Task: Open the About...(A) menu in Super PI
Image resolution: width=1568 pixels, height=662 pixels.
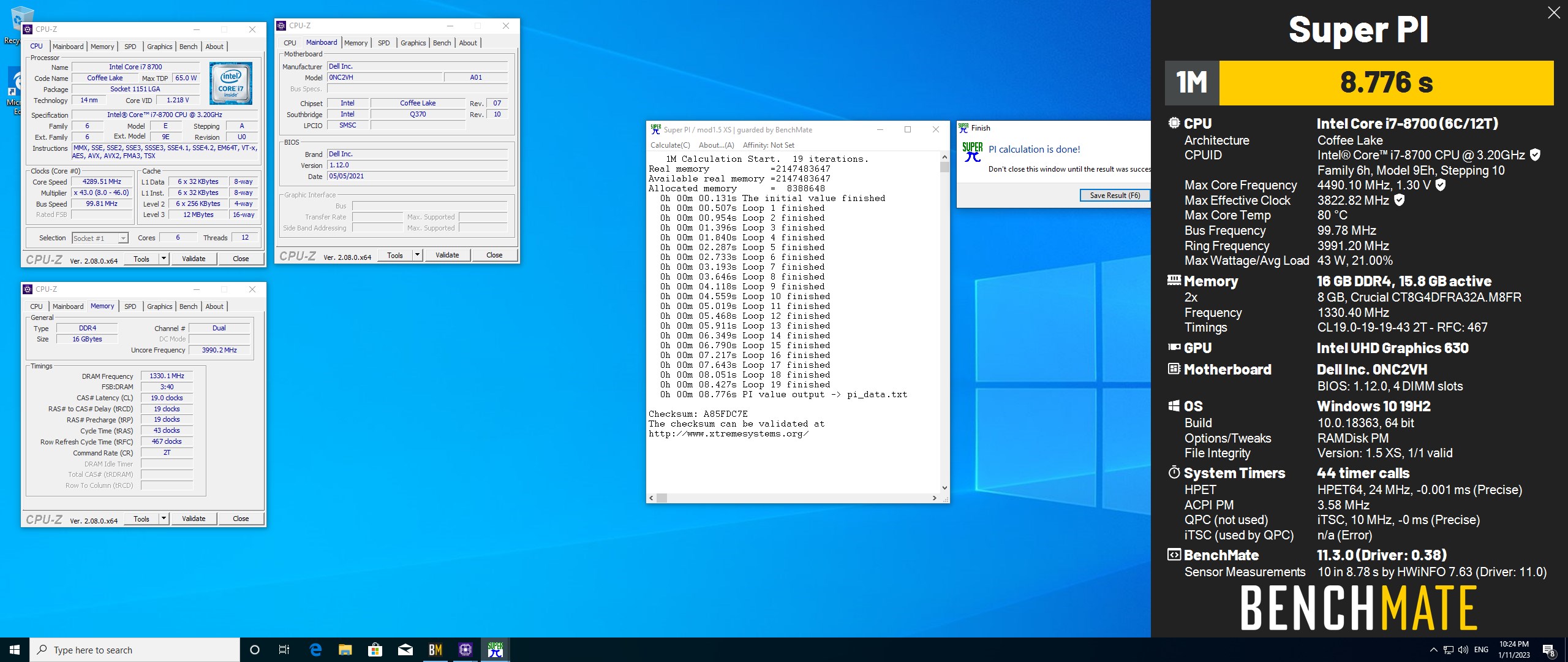Action: (x=716, y=145)
